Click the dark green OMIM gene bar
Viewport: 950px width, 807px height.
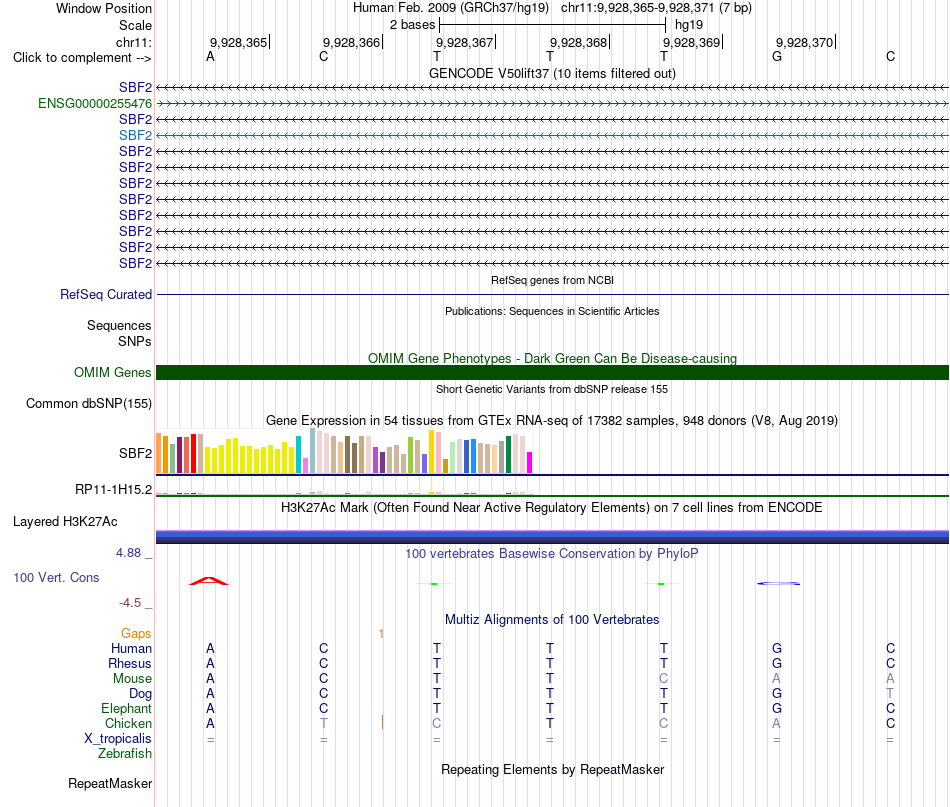click(x=552, y=373)
